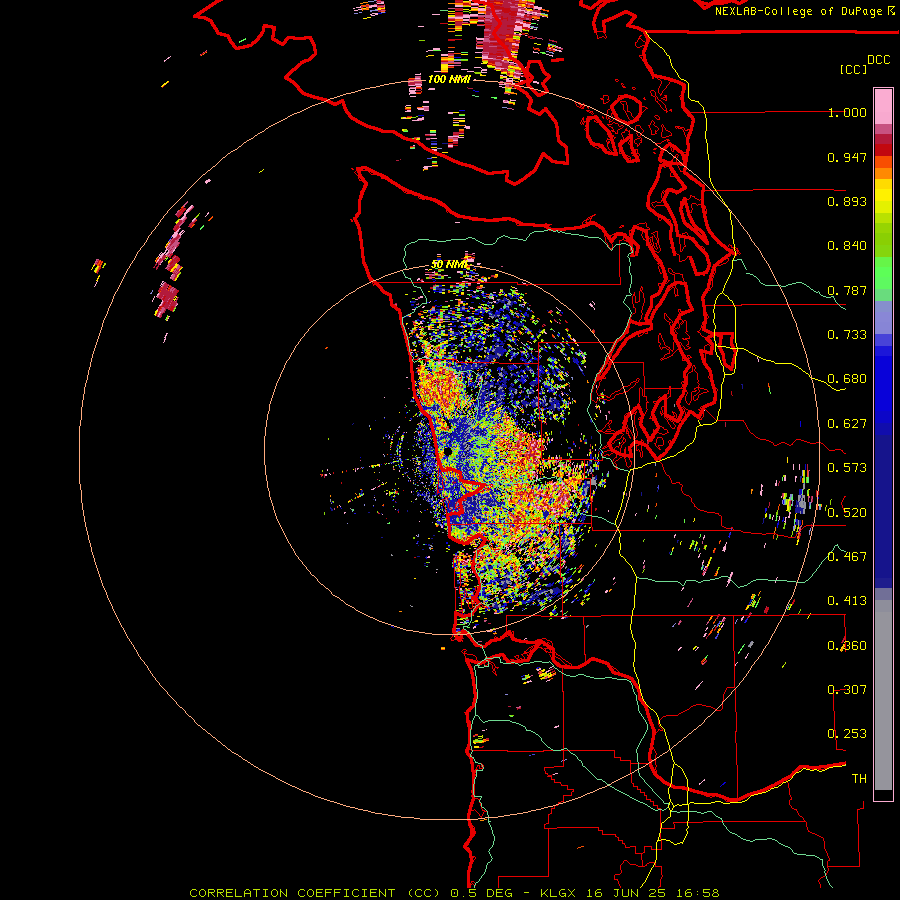Viewport: 900px width, 900px height.
Task: Click the 0.840 scale value
Action: tap(847, 246)
